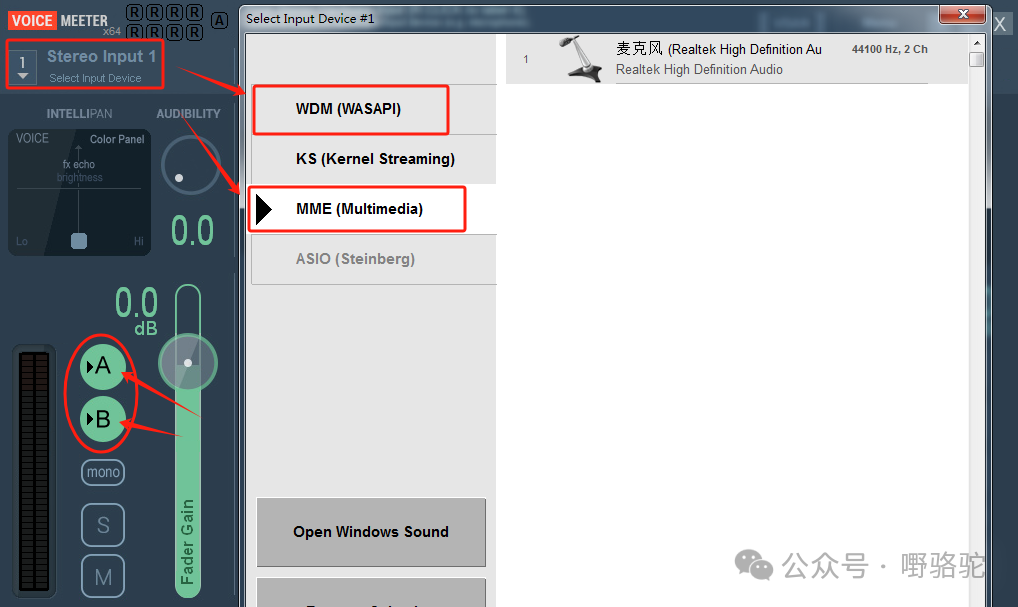Click the X icon right of the dialog
This screenshot has height=607, width=1018.
1000,25
